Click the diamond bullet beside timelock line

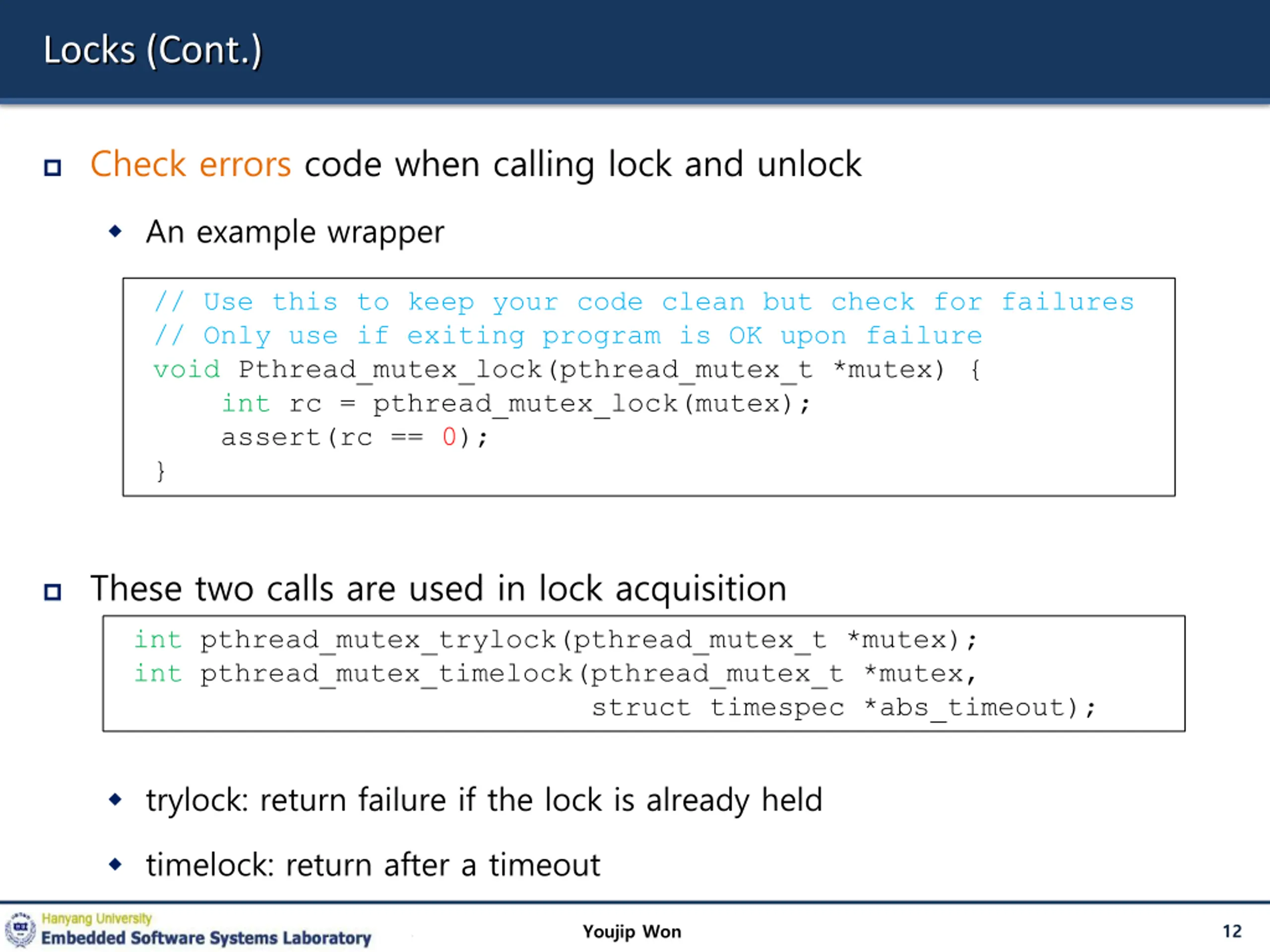[x=116, y=864]
